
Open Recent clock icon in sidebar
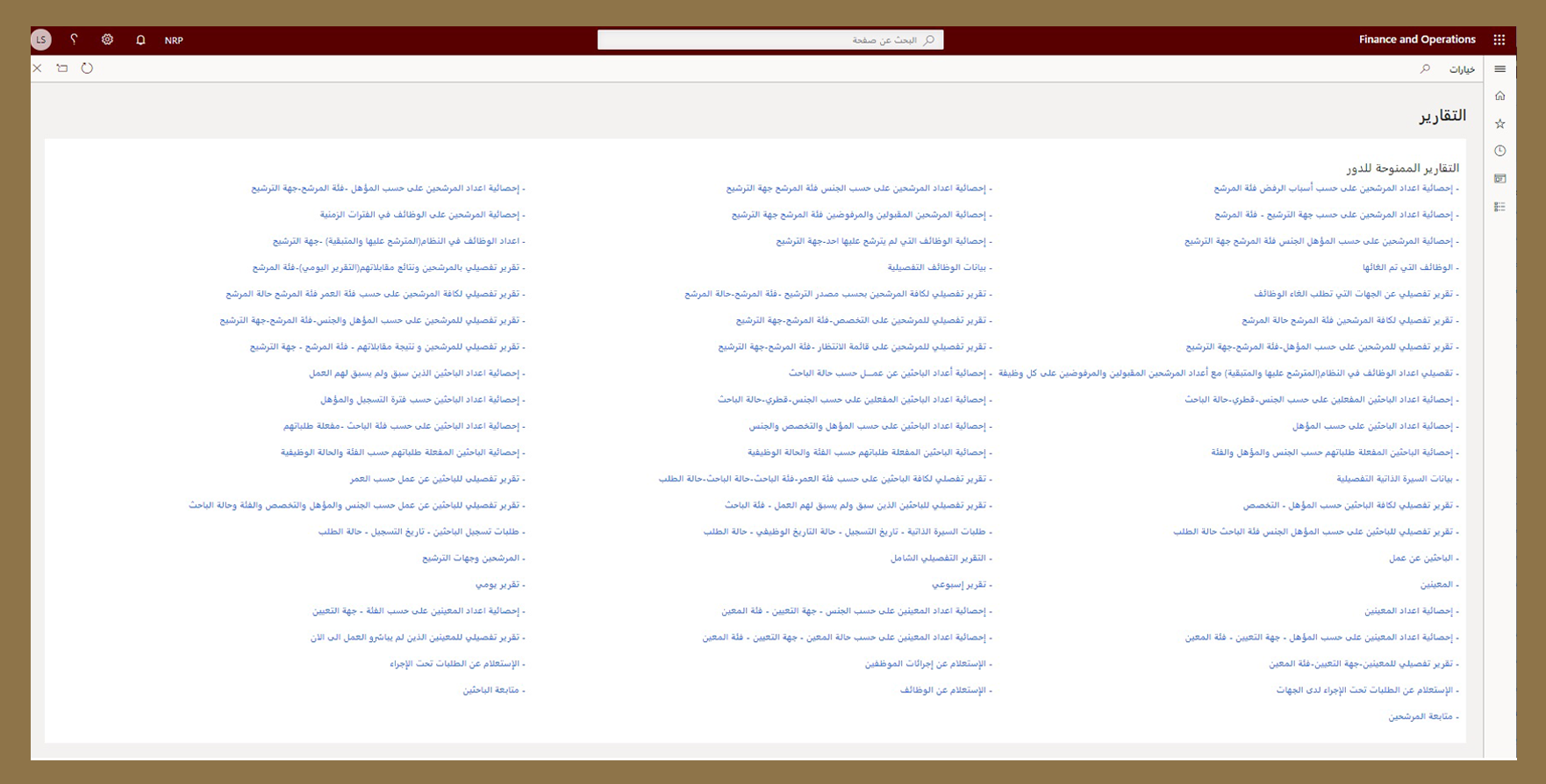click(1500, 151)
